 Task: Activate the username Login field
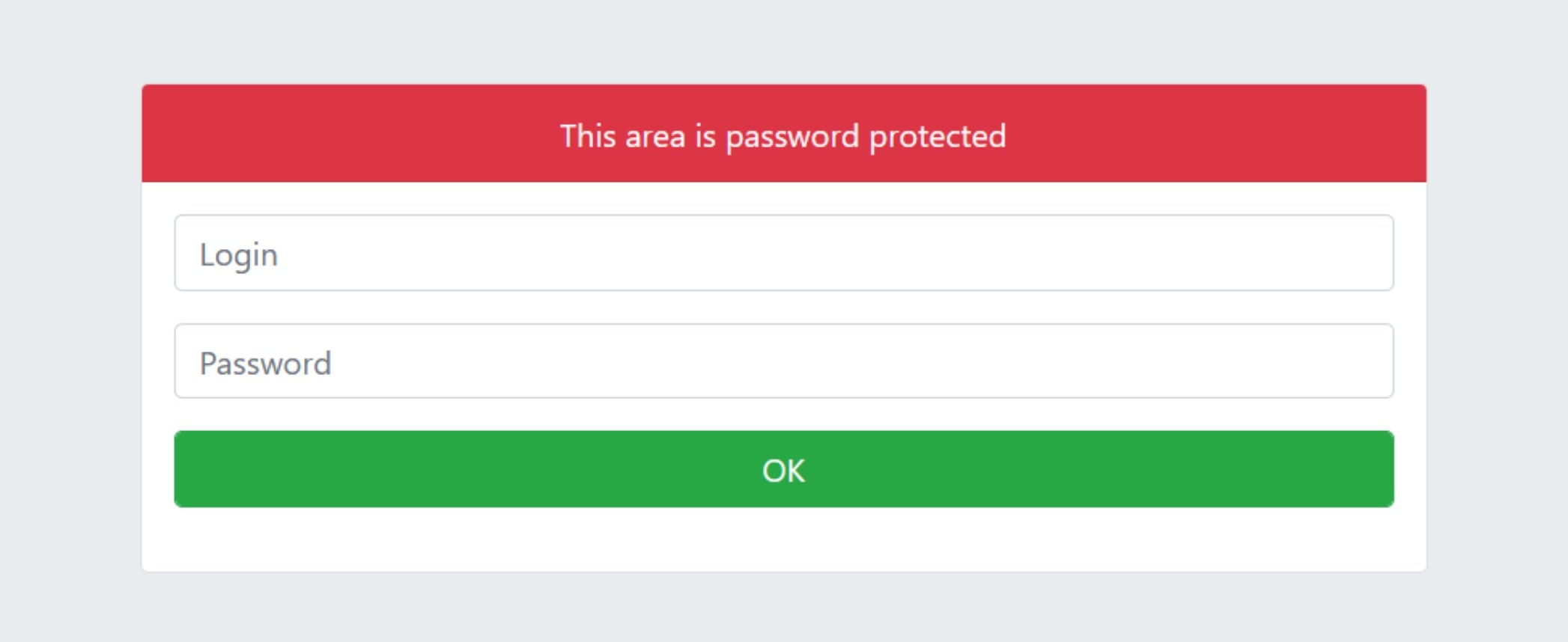(783, 253)
